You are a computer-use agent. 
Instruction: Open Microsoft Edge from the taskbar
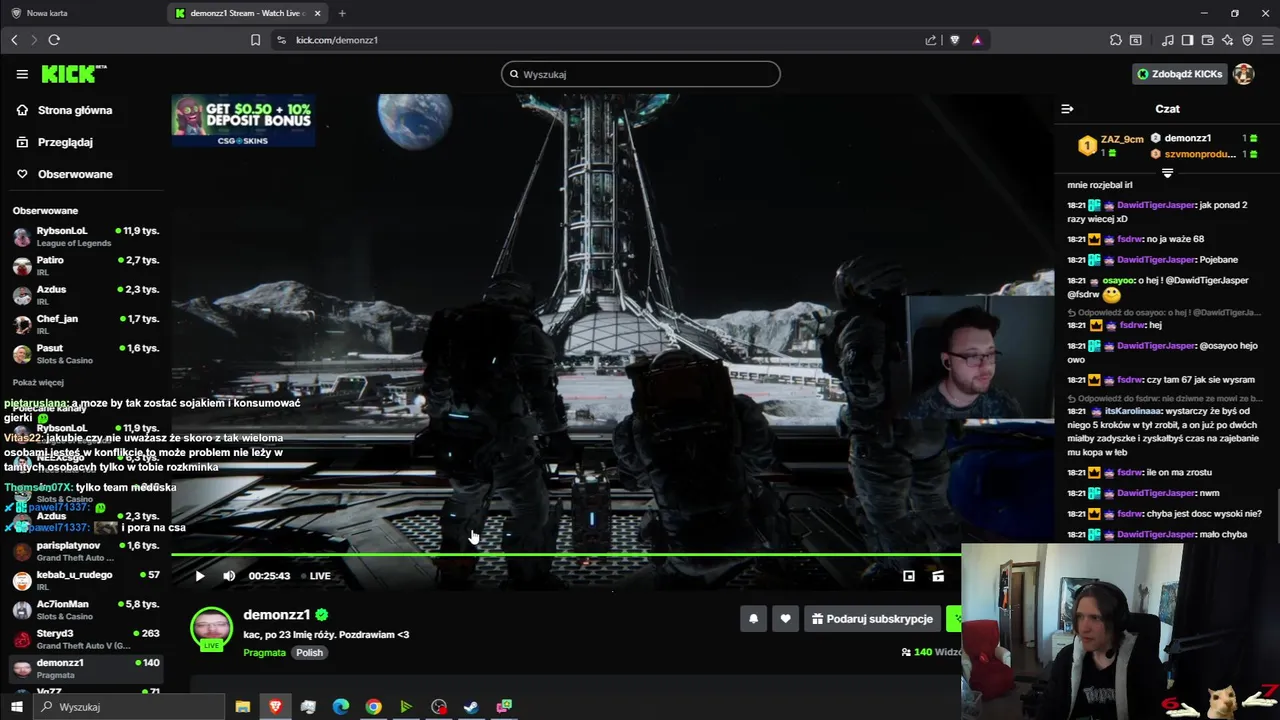pyautogui.click(x=340, y=707)
